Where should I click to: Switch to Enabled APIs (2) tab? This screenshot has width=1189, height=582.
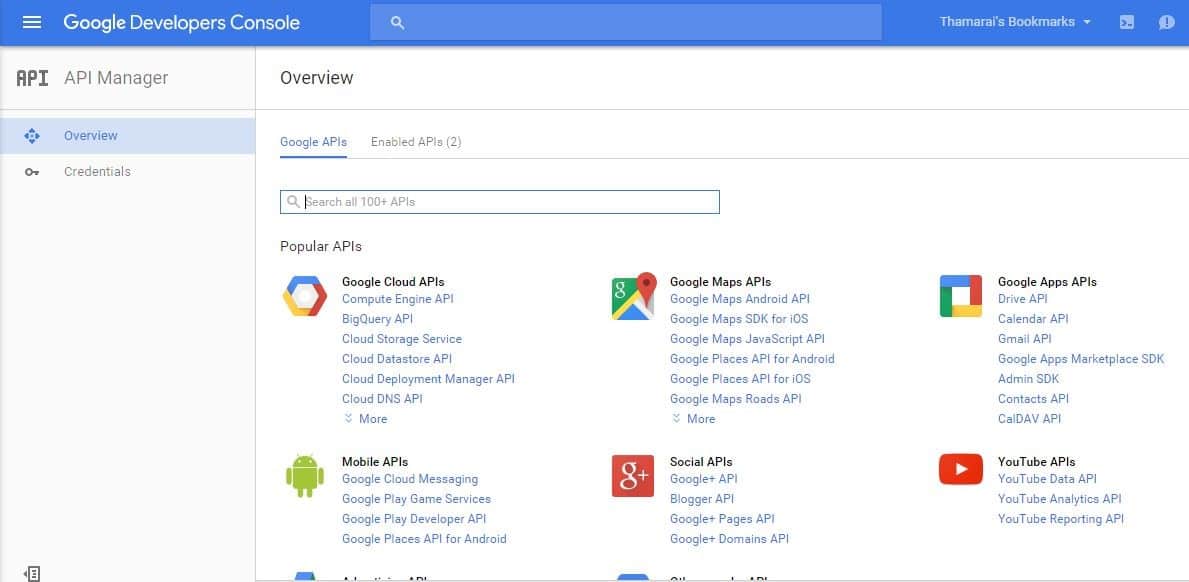point(416,142)
